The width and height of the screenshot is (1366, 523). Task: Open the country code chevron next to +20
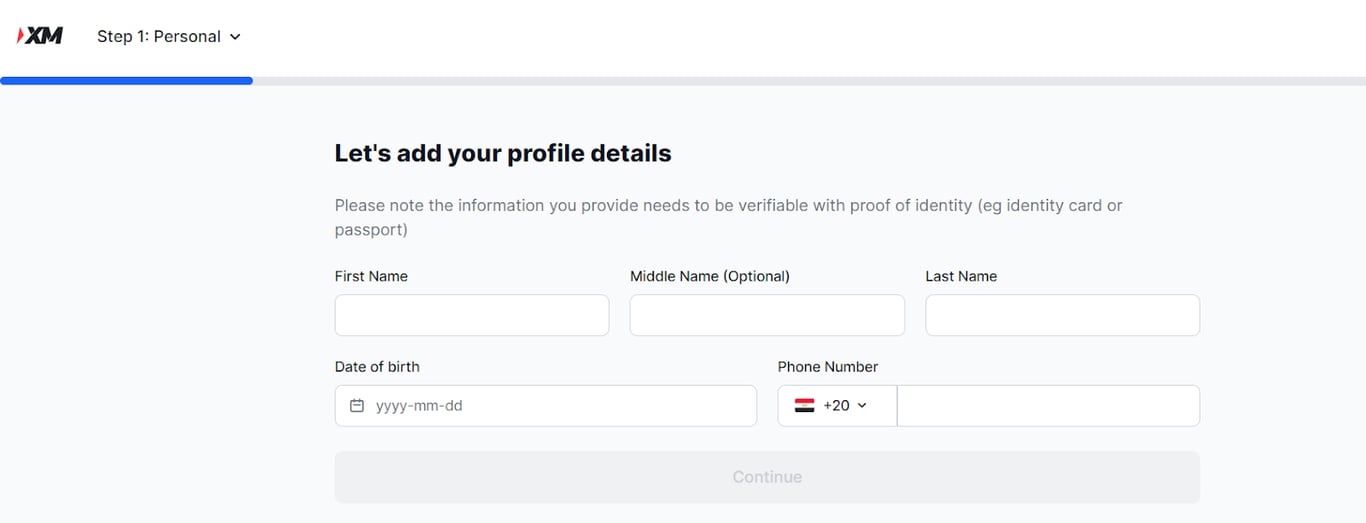tap(862, 406)
